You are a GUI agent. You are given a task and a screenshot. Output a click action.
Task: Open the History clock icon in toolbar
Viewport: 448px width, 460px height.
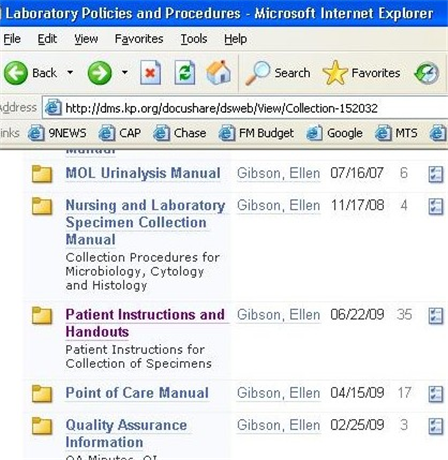click(x=426, y=73)
